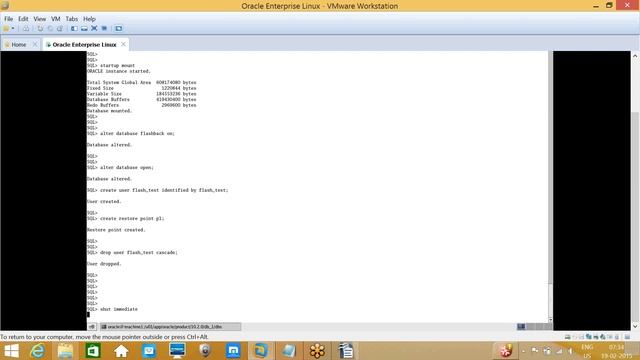640x360 pixels.
Task: Click the orange flower taskbar icon
Action: point(317,351)
